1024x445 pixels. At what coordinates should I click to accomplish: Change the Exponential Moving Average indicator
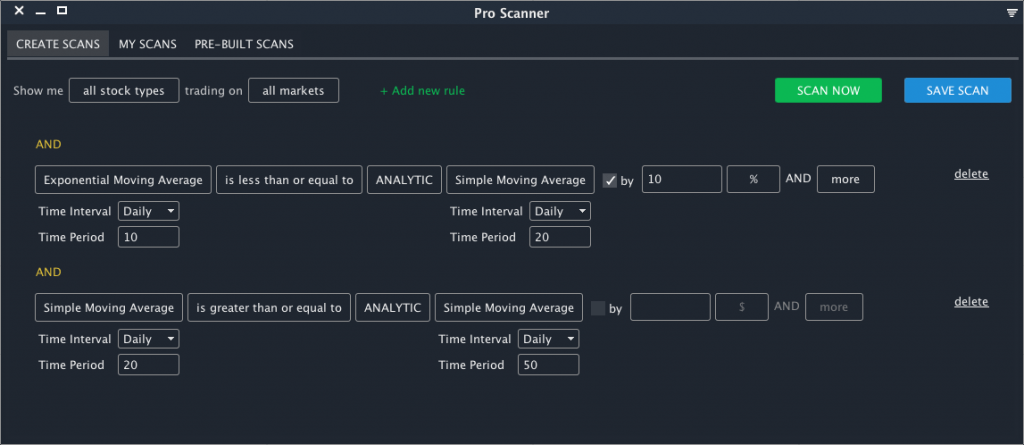coord(123,180)
